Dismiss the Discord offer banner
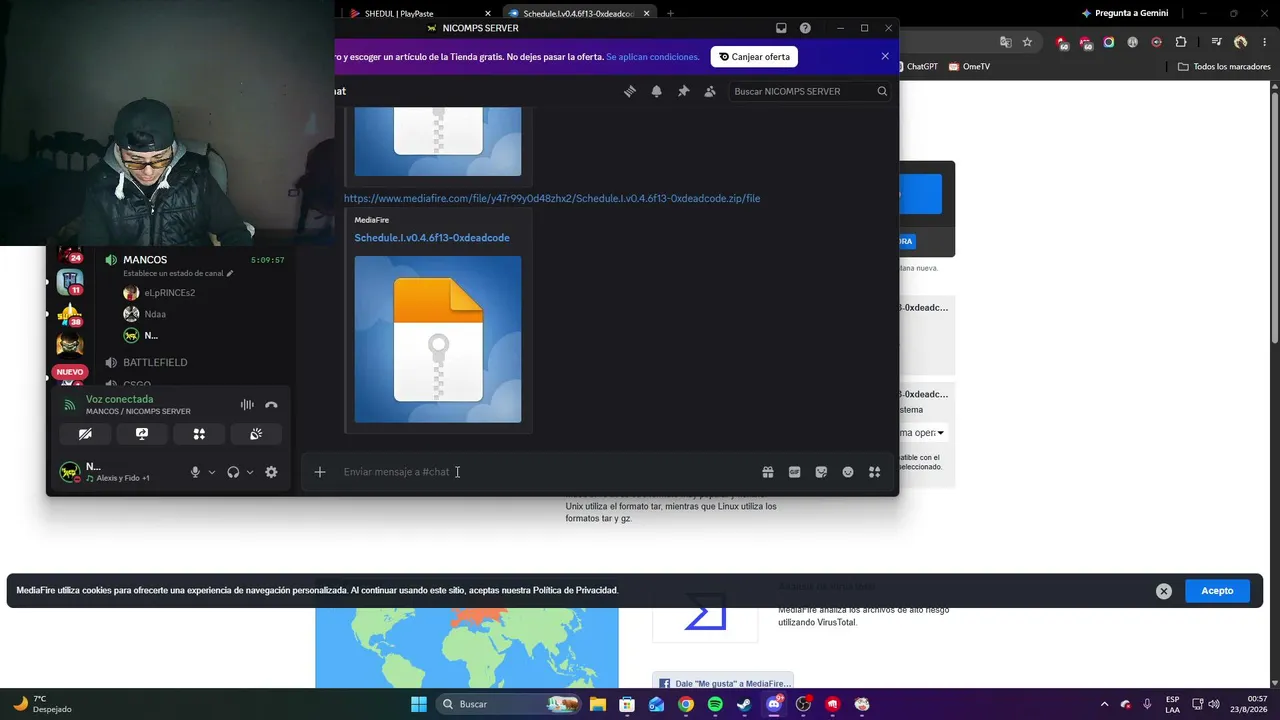This screenshot has width=1280, height=720. click(885, 56)
